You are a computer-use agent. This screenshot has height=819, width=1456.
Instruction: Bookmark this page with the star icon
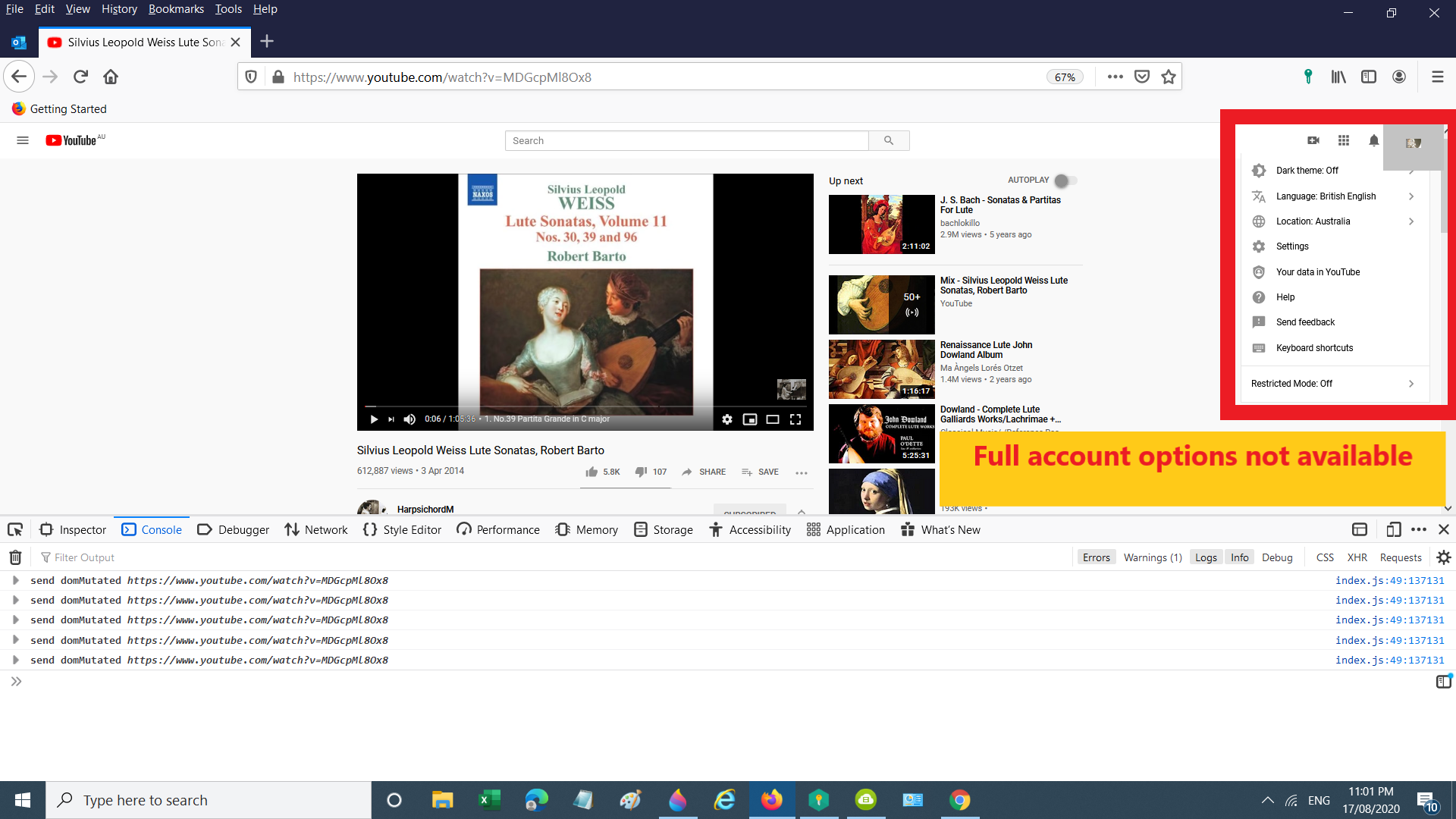pos(1168,77)
